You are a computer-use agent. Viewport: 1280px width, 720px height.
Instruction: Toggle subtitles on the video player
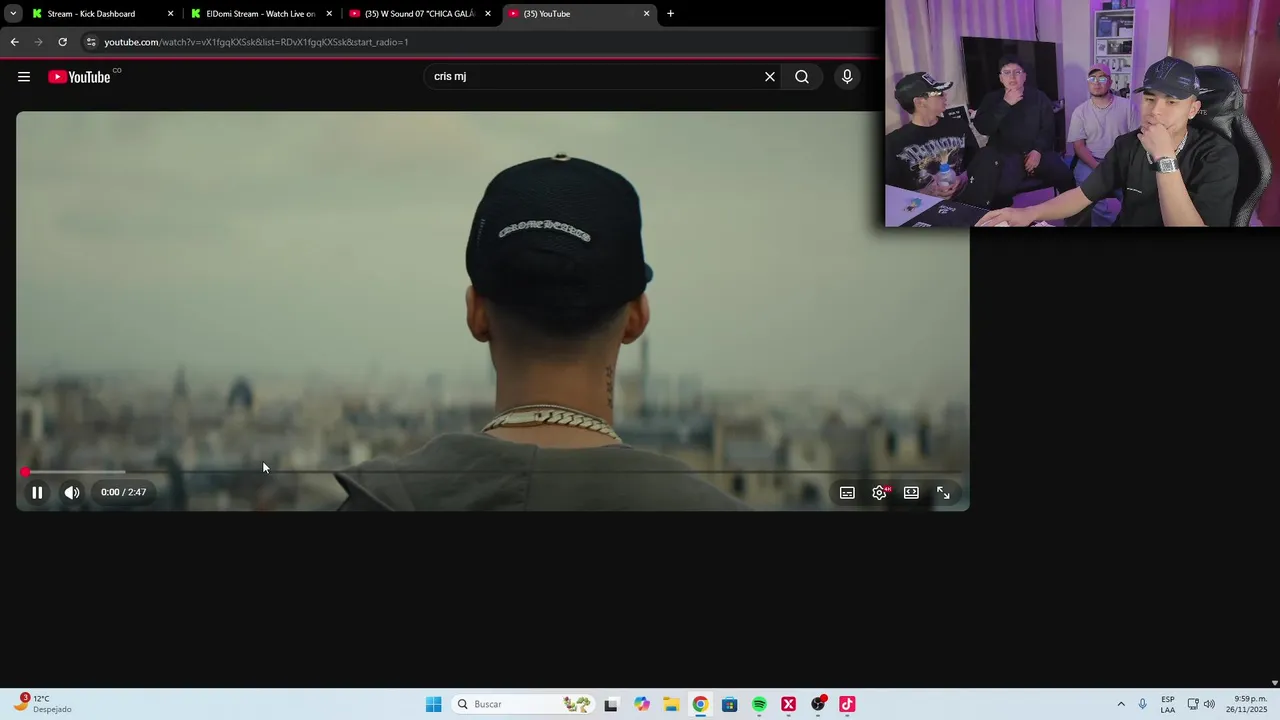tap(847, 493)
